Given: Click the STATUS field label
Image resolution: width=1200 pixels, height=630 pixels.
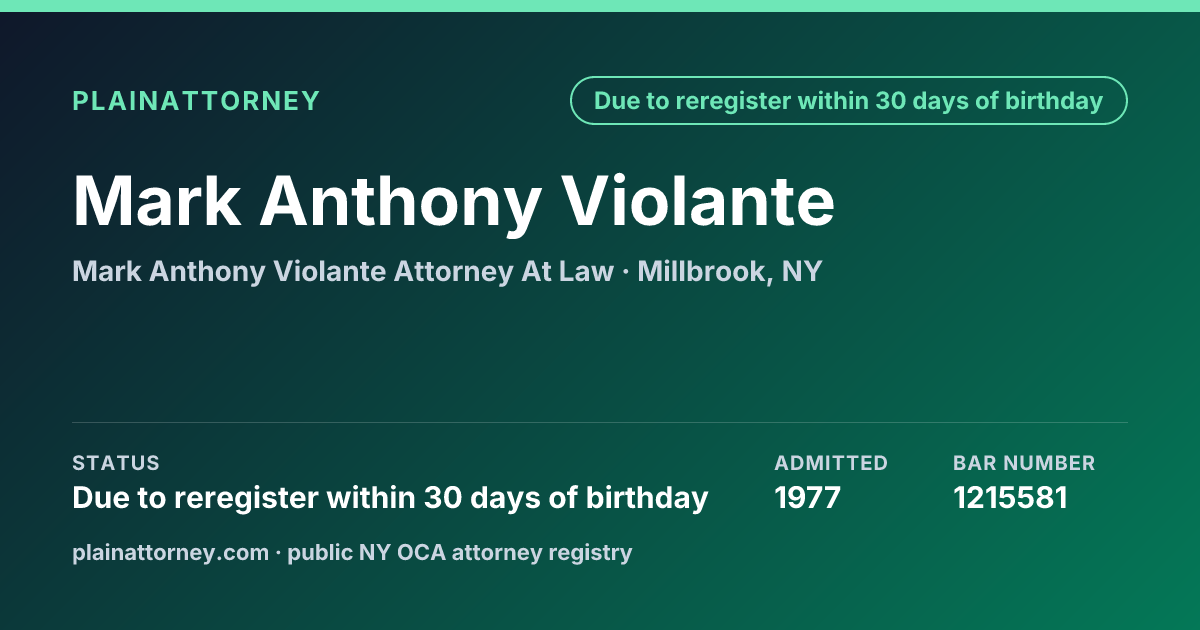Looking at the screenshot, I should coord(116,463).
